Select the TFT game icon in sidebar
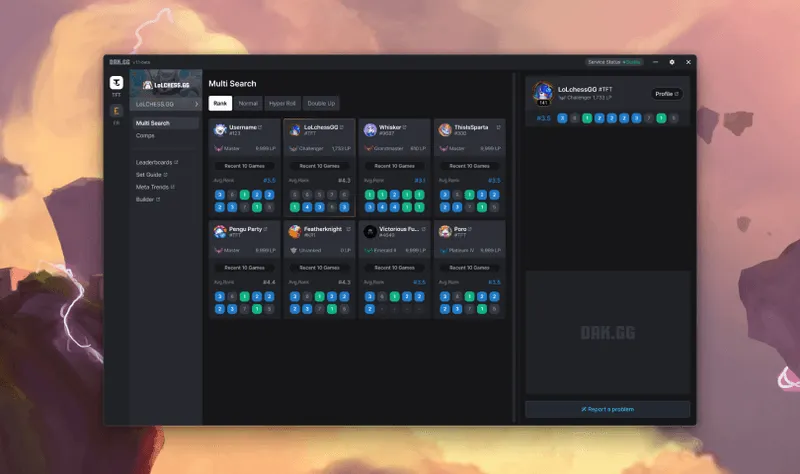800x474 pixels. (x=116, y=83)
